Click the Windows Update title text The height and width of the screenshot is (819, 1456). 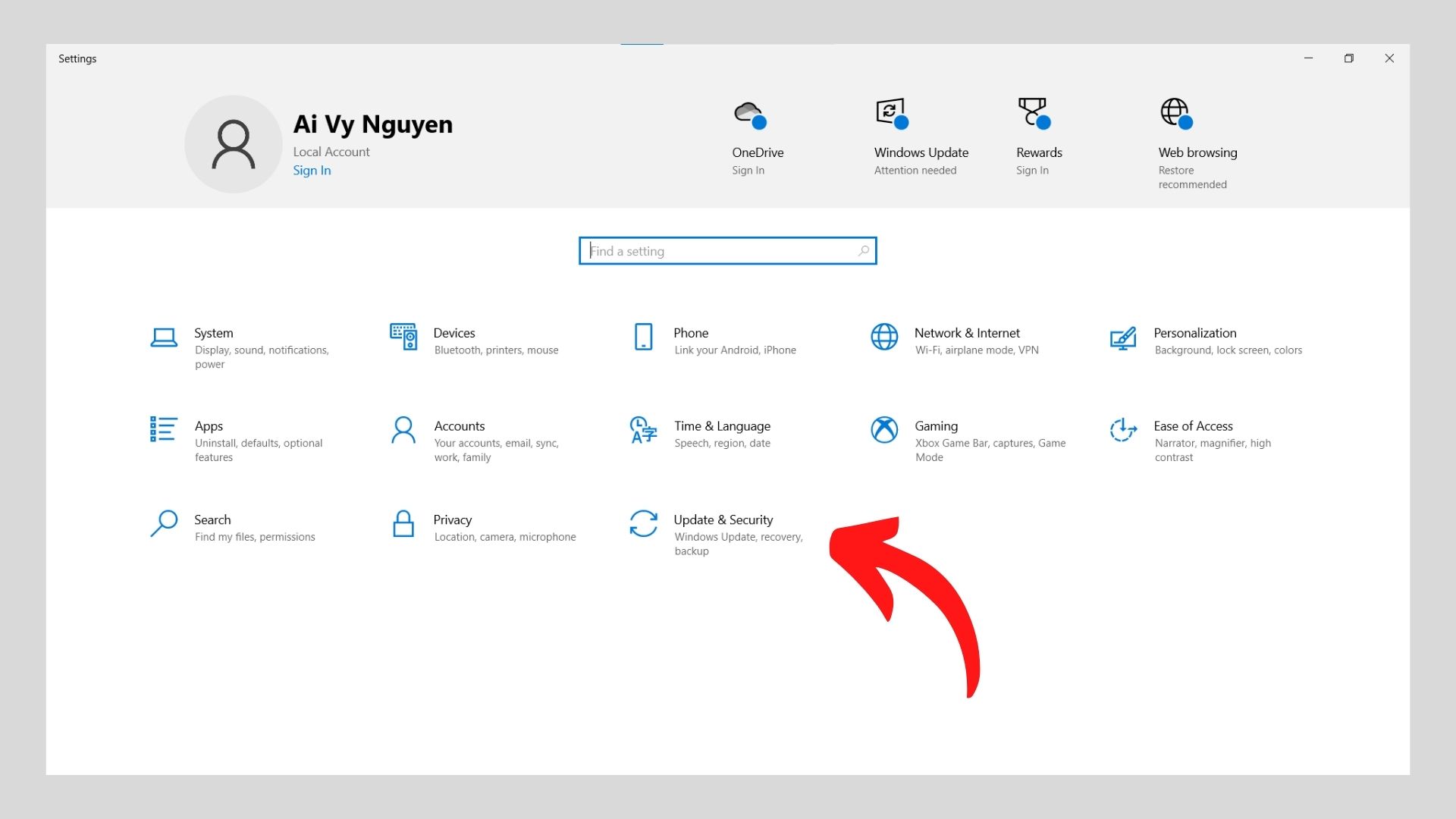coord(921,152)
